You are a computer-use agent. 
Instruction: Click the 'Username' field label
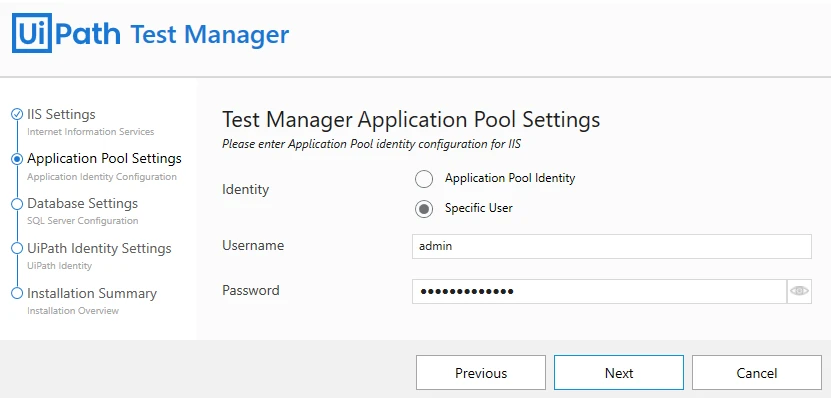(253, 245)
